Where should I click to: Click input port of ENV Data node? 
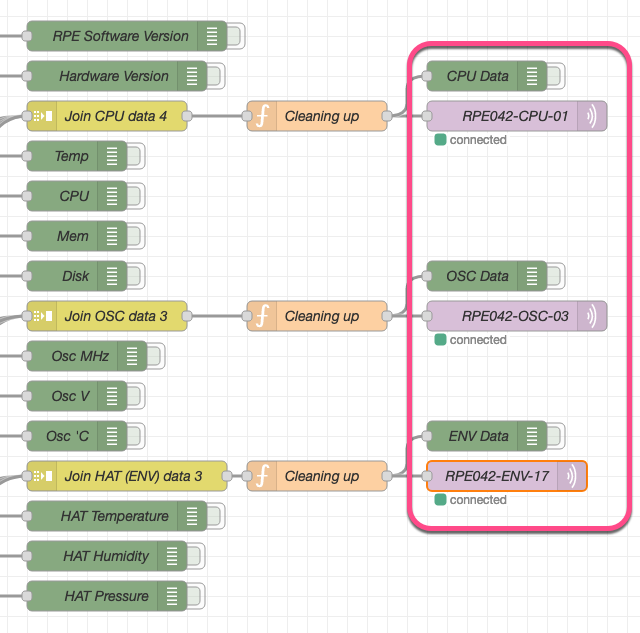427,436
